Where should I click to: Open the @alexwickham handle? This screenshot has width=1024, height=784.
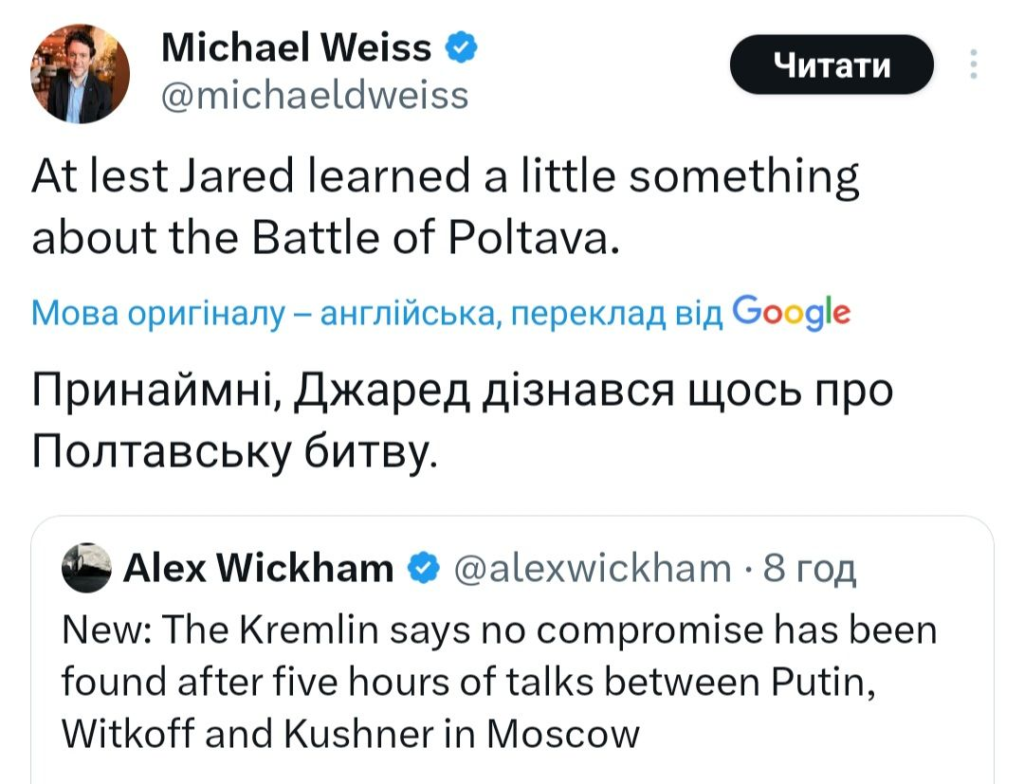(x=593, y=569)
